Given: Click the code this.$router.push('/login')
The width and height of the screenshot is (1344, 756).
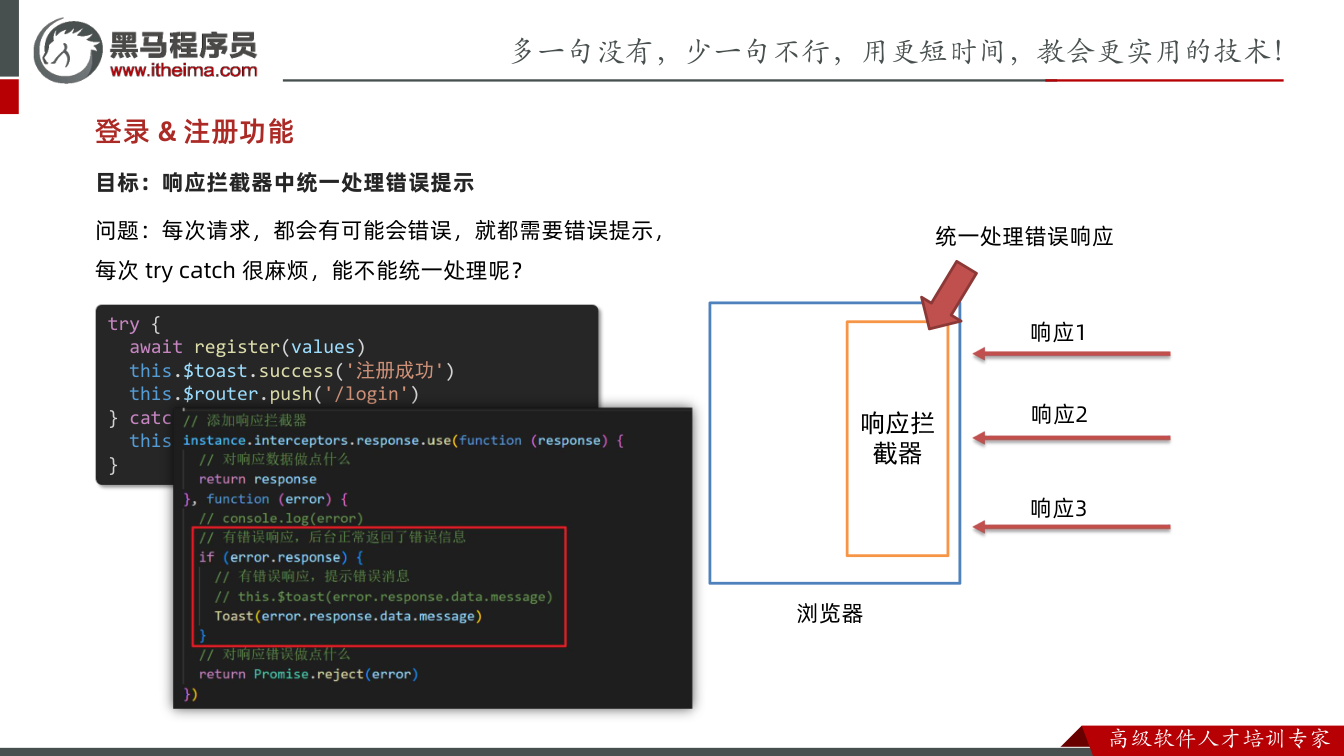Looking at the screenshot, I should point(274,394).
